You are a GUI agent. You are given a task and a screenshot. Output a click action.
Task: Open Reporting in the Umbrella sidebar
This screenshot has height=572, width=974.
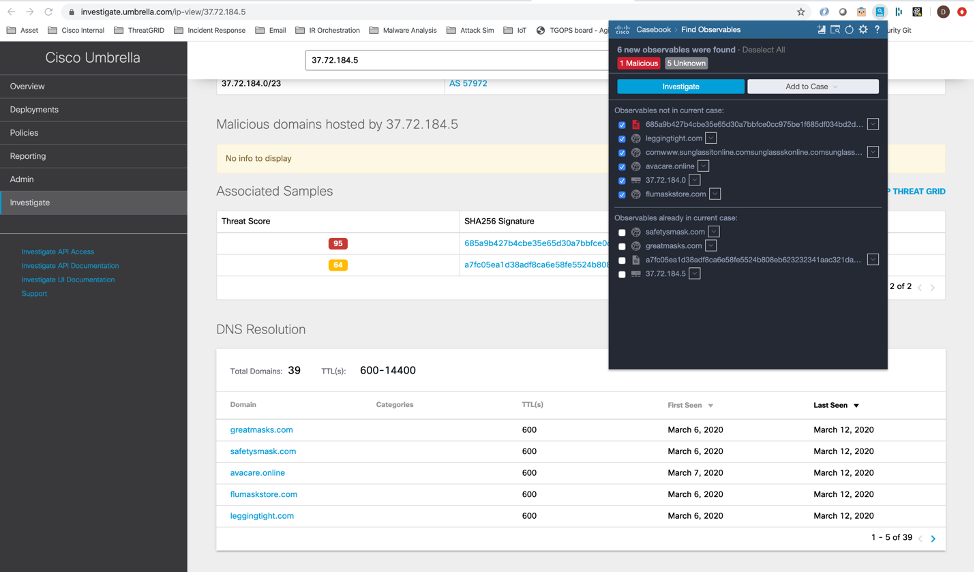[x=28, y=156]
